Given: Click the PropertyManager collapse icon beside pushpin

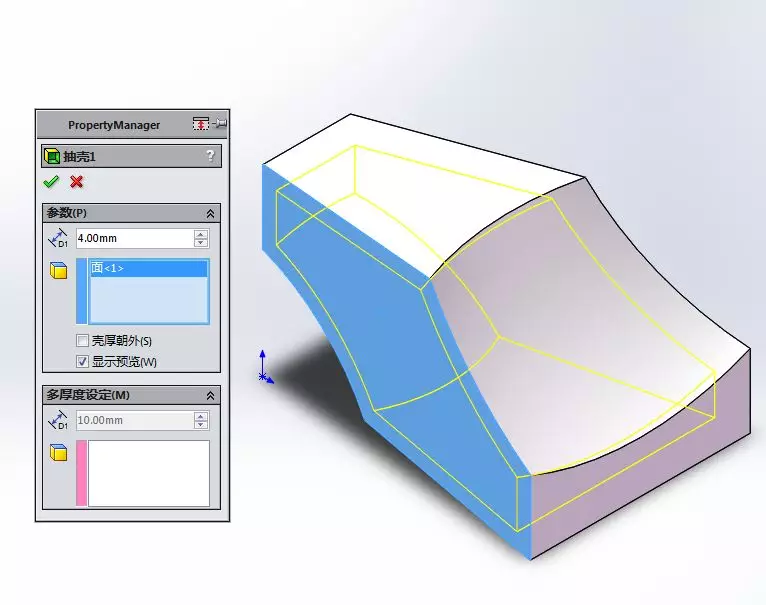Looking at the screenshot, I should [200, 124].
